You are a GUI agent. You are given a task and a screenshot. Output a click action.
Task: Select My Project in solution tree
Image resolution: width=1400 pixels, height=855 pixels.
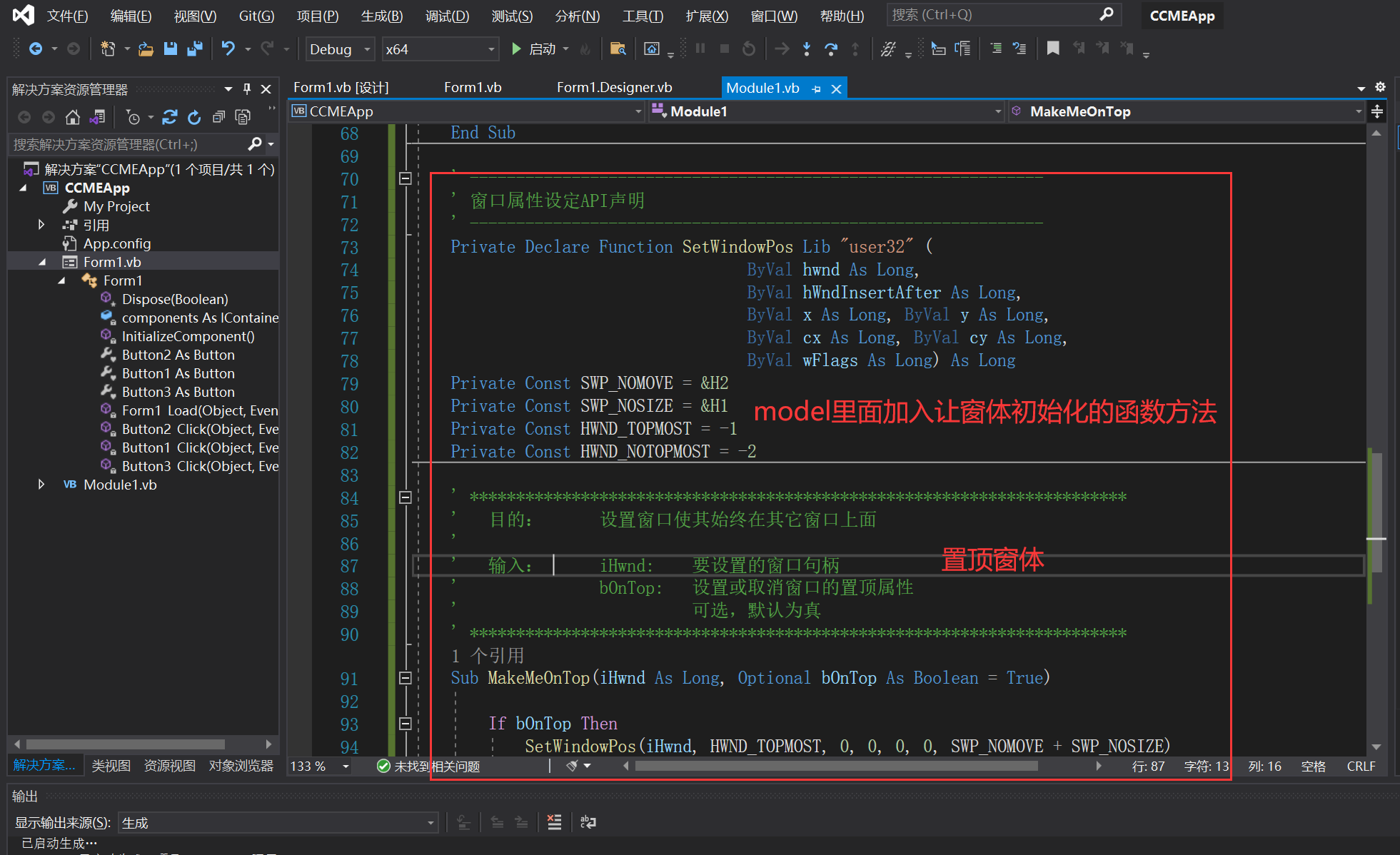point(116,206)
